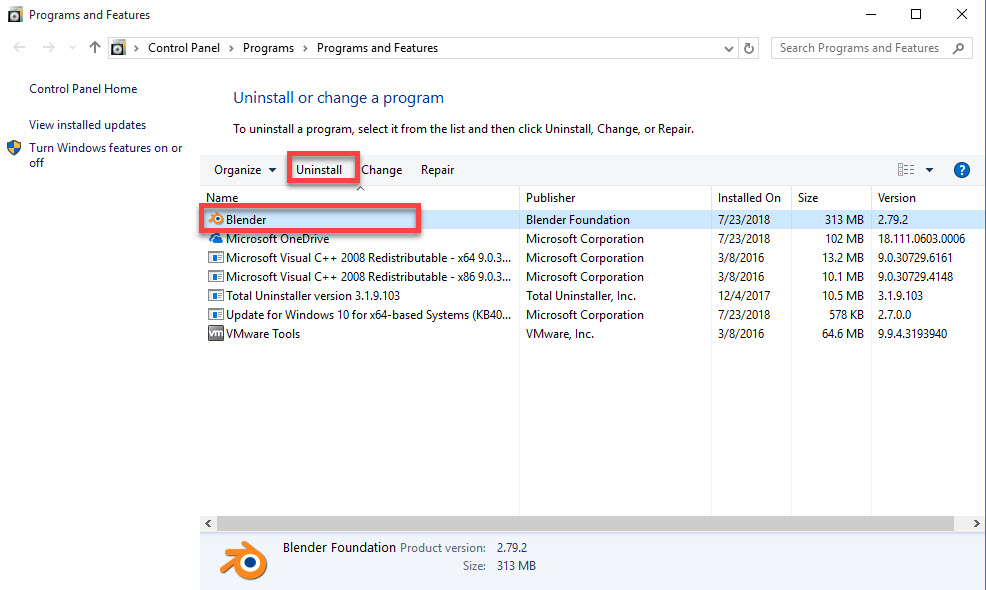This screenshot has width=986, height=590.
Task: Open the Organize dropdown menu
Action: (x=245, y=170)
